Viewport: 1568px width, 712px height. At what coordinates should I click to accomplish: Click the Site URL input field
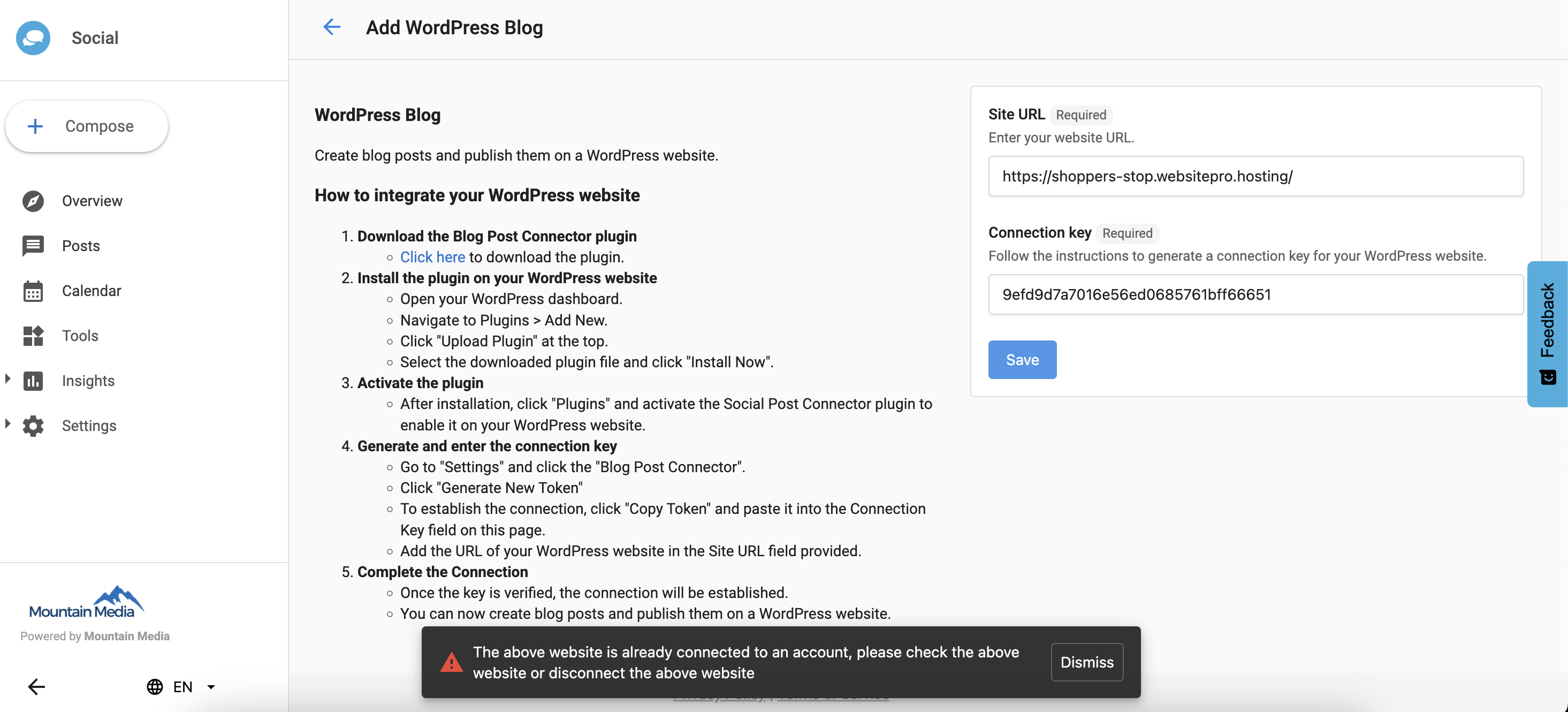point(1256,176)
